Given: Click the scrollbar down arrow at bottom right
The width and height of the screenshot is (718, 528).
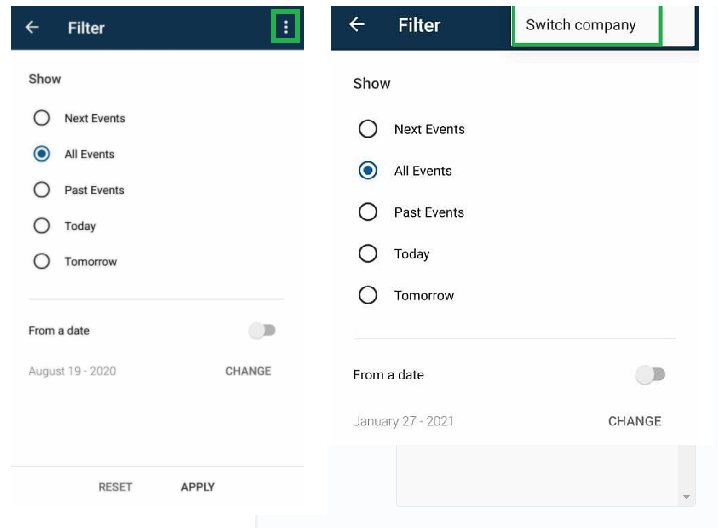Looking at the screenshot, I should point(686,497).
